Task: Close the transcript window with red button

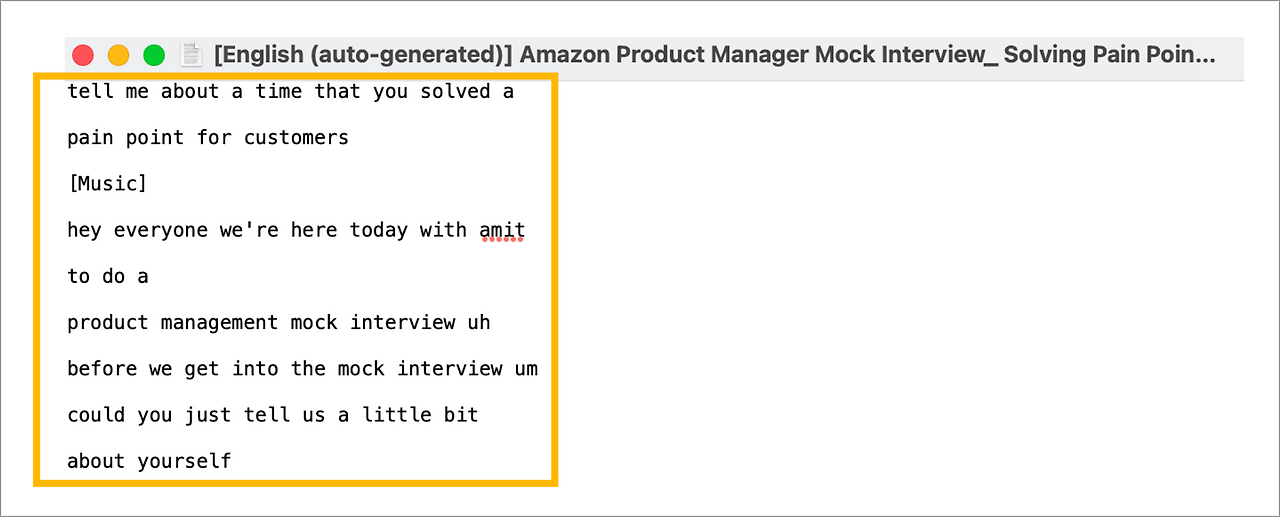Action: click(83, 55)
